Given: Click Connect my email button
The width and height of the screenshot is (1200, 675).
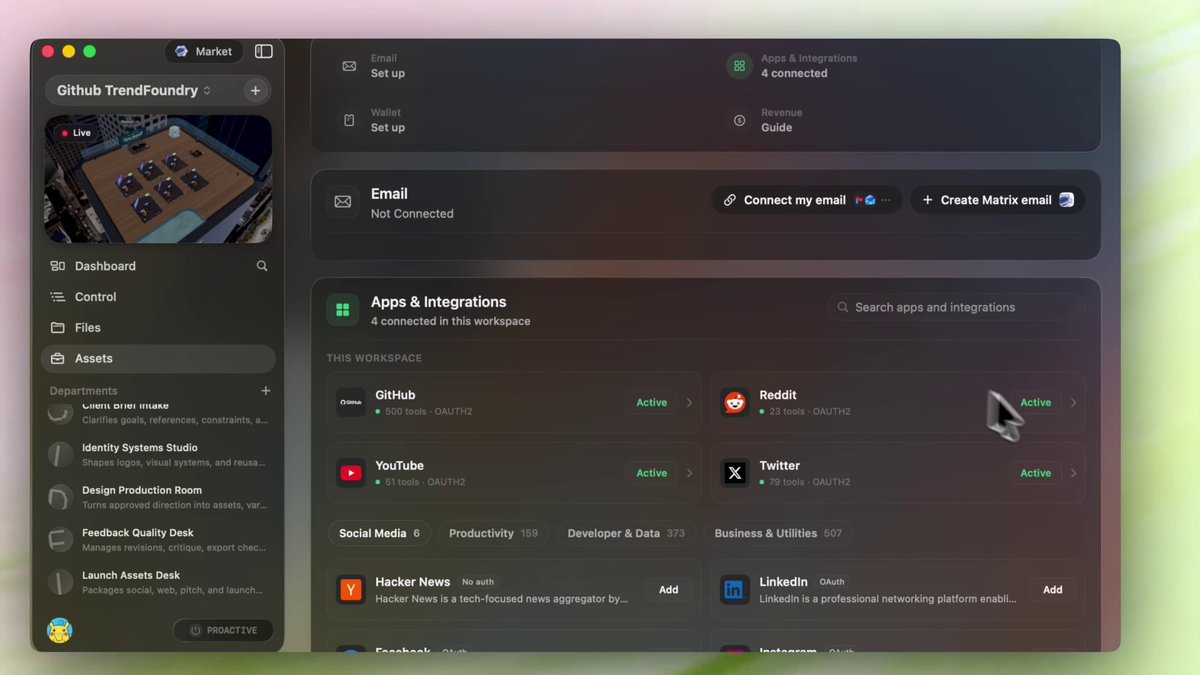Looking at the screenshot, I should [807, 200].
